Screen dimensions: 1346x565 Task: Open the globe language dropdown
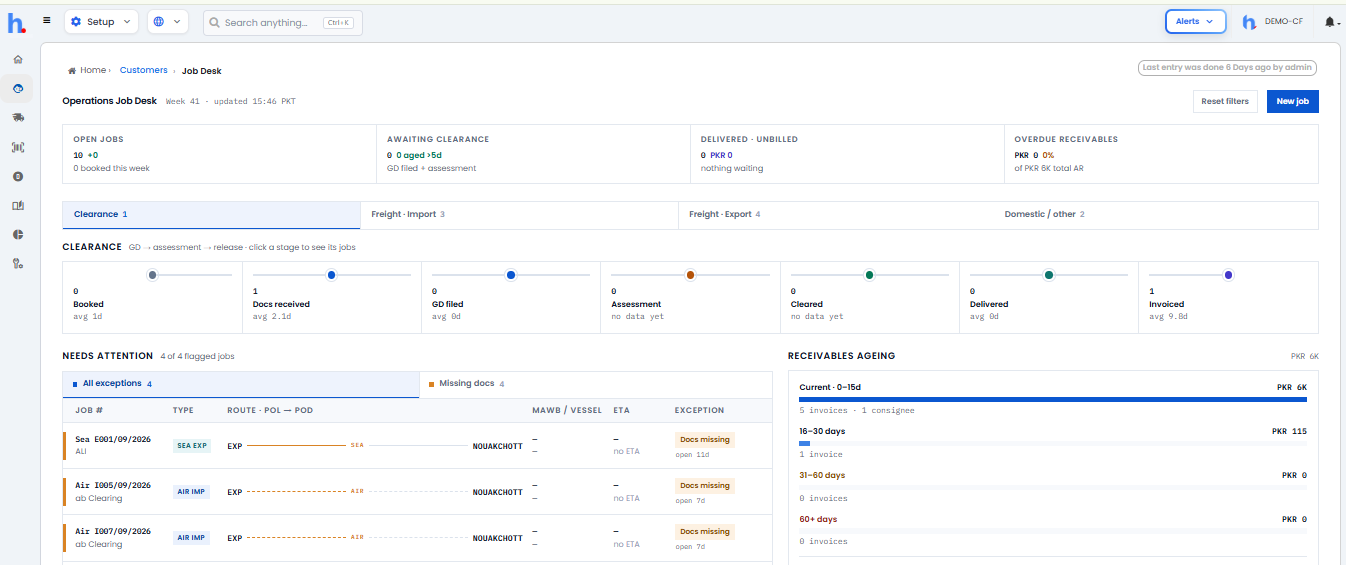[x=168, y=22]
